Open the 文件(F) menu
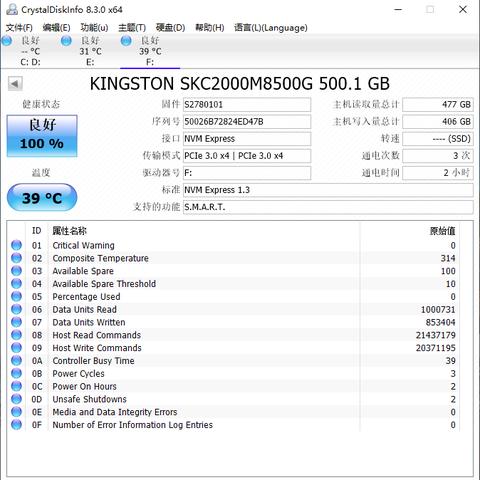Viewport: 480px width, 480px height. (x=19, y=28)
